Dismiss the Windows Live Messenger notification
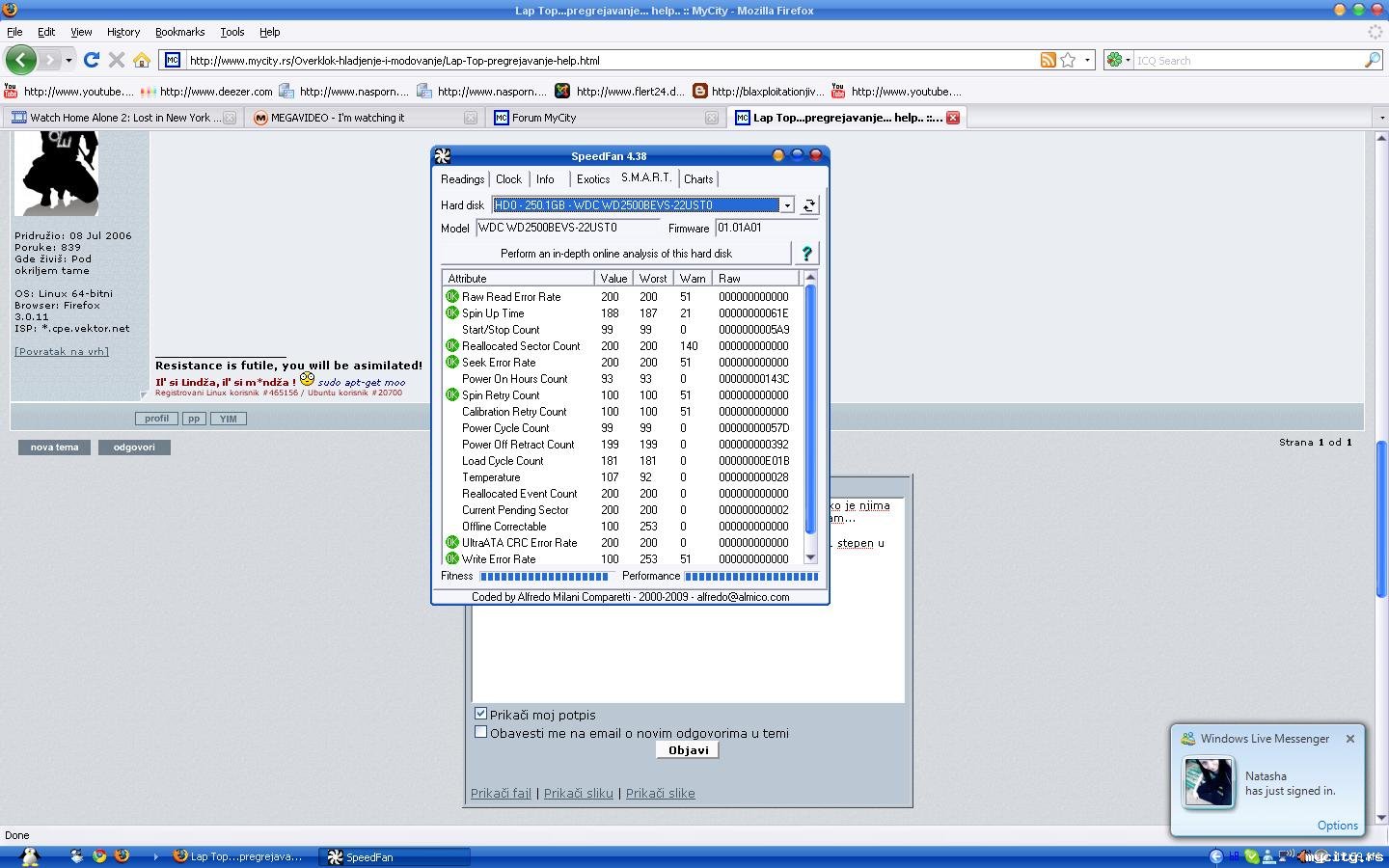The width and height of the screenshot is (1389, 868). [x=1349, y=739]
